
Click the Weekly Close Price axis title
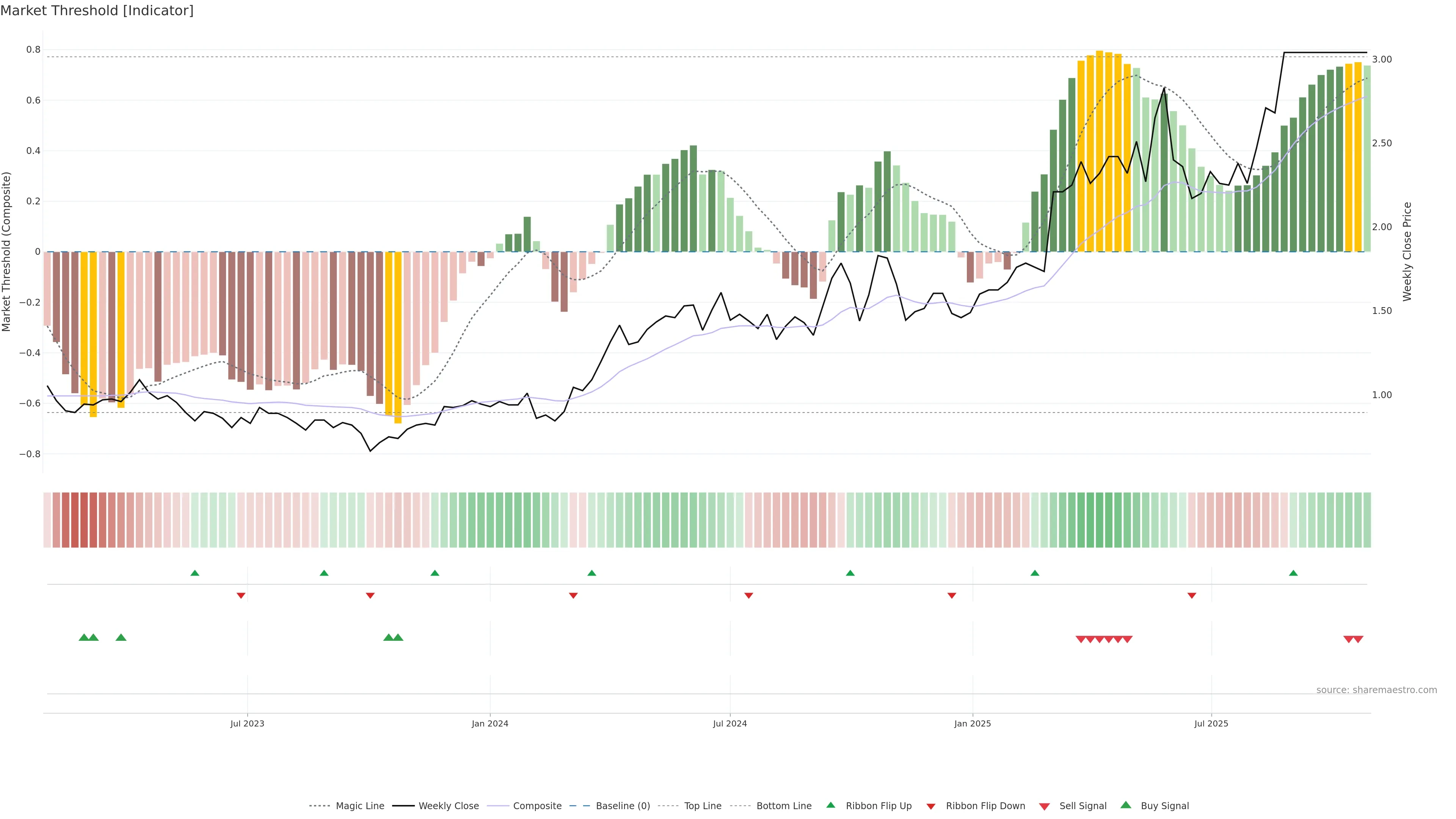(1407, 251)
